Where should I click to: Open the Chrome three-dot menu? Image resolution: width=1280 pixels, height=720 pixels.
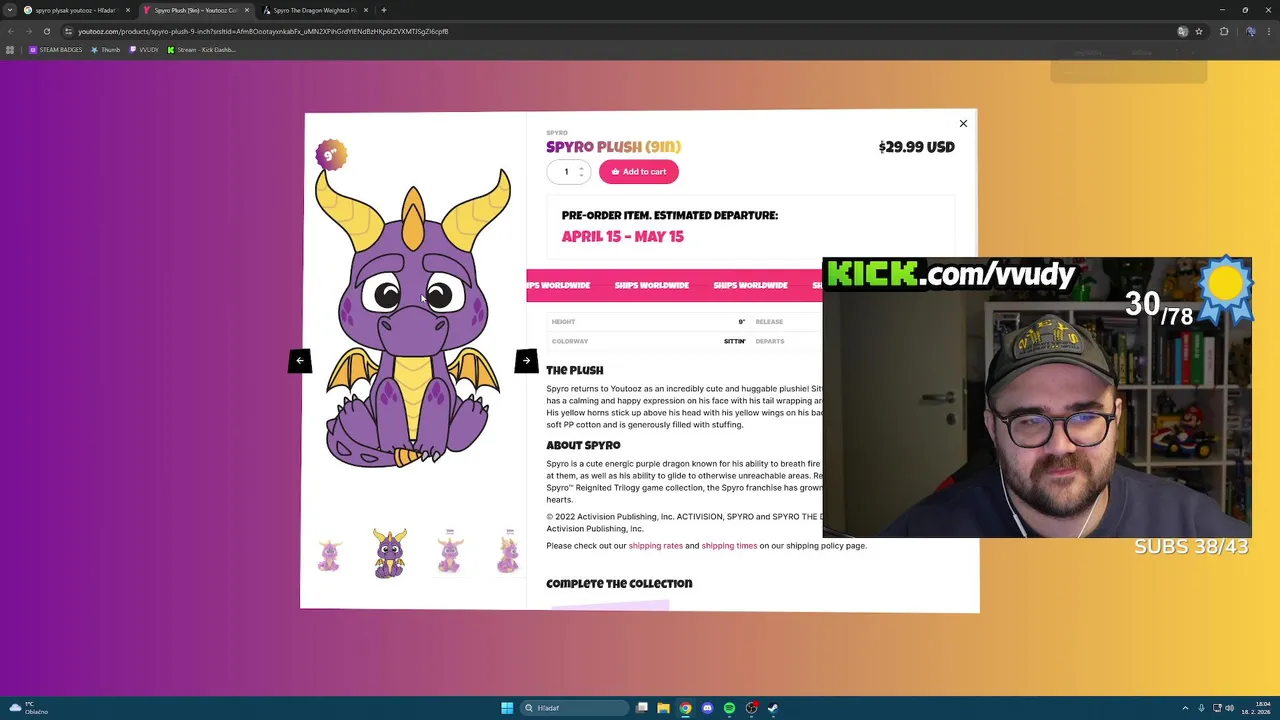(1269, 31)
